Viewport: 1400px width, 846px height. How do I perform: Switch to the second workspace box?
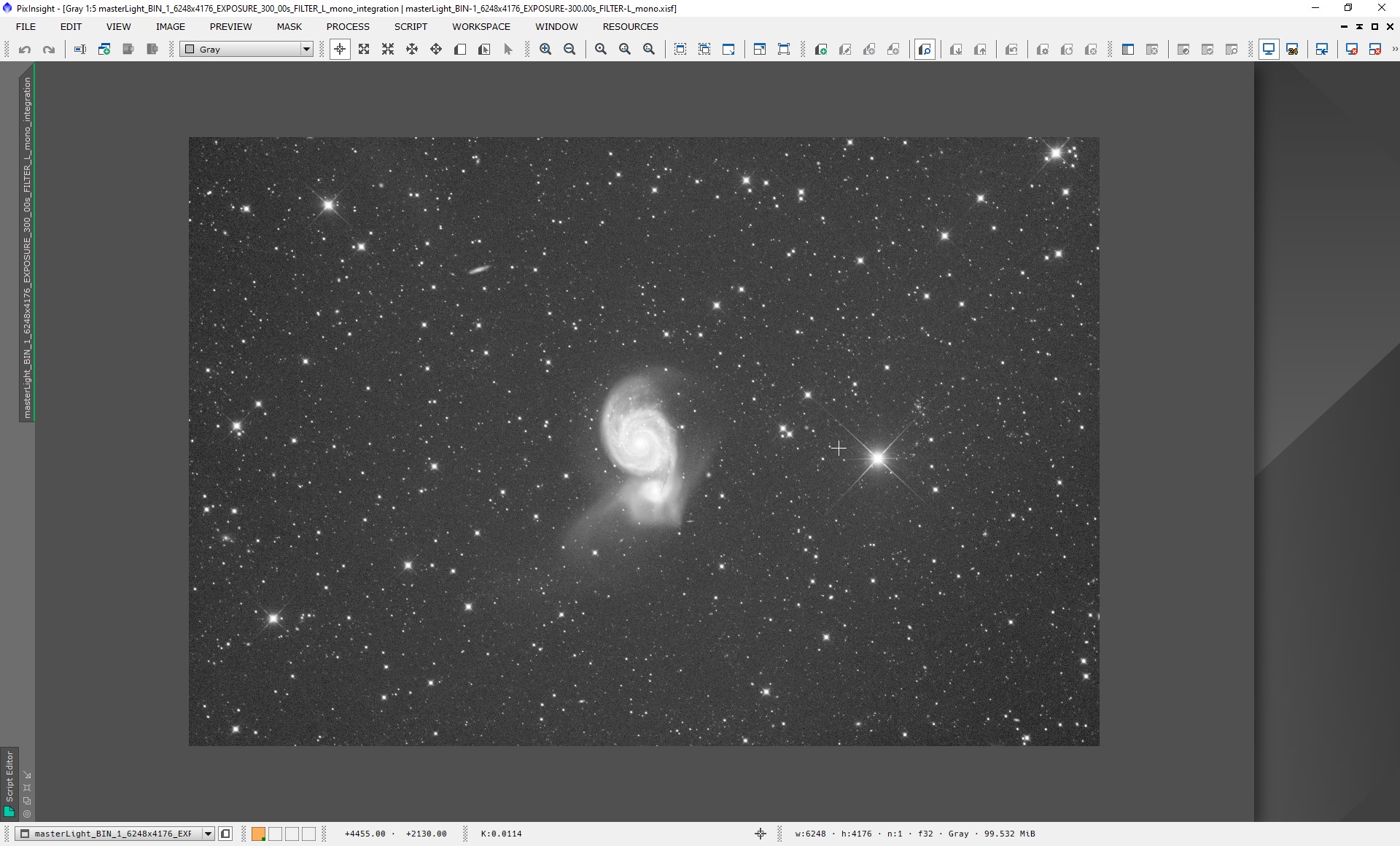275,834
